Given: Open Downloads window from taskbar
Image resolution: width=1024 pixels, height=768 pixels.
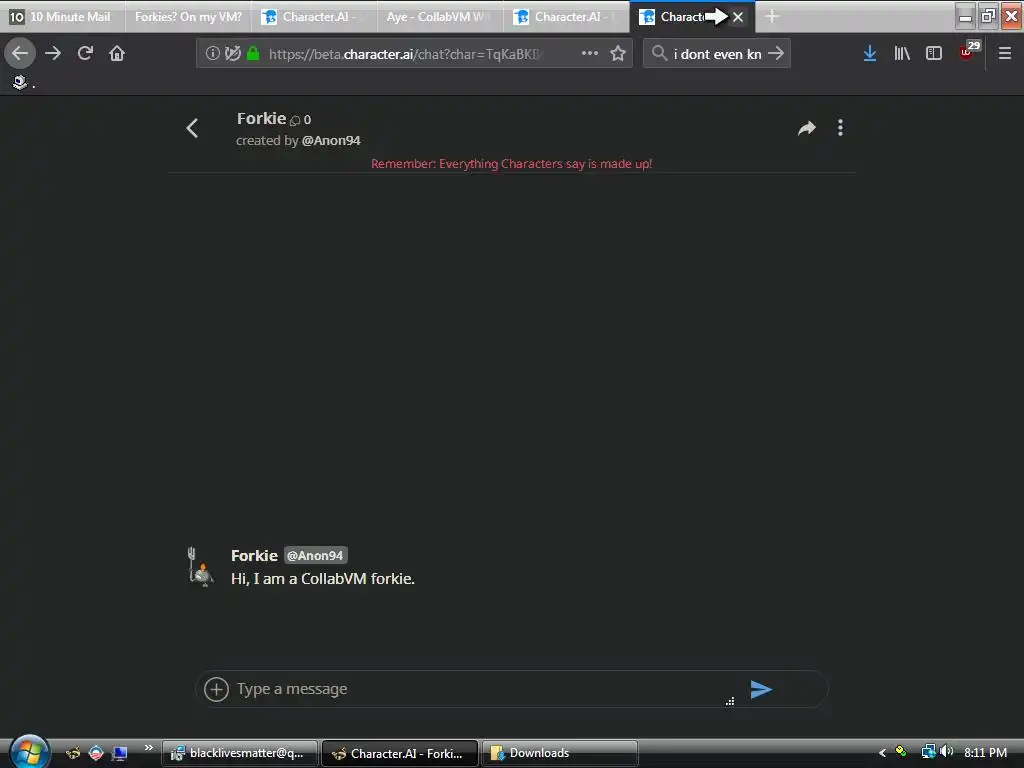Looking at the screenshot, I should pyautogui.click(x=559, y=753).
